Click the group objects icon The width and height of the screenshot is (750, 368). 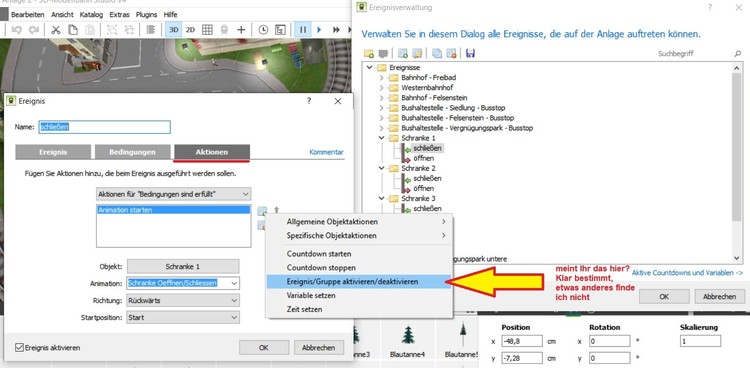pyautogui.click(x=111, y=30)
